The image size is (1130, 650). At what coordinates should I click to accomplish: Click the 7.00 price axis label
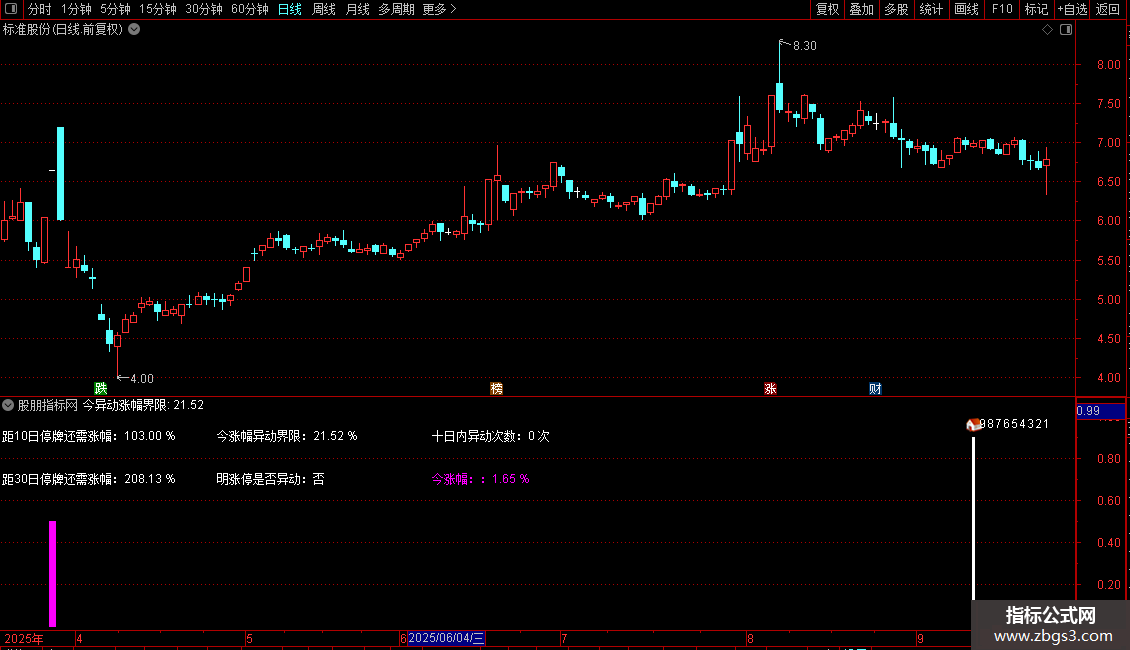pyautogui.click(x=1108, y=143)
